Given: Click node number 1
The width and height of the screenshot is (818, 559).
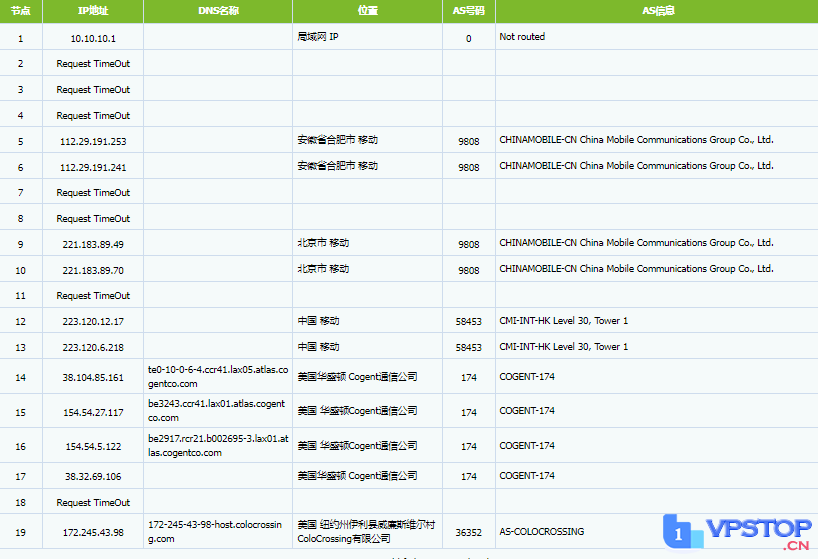Looking at the screenshot, I should (x=20, y=39).
